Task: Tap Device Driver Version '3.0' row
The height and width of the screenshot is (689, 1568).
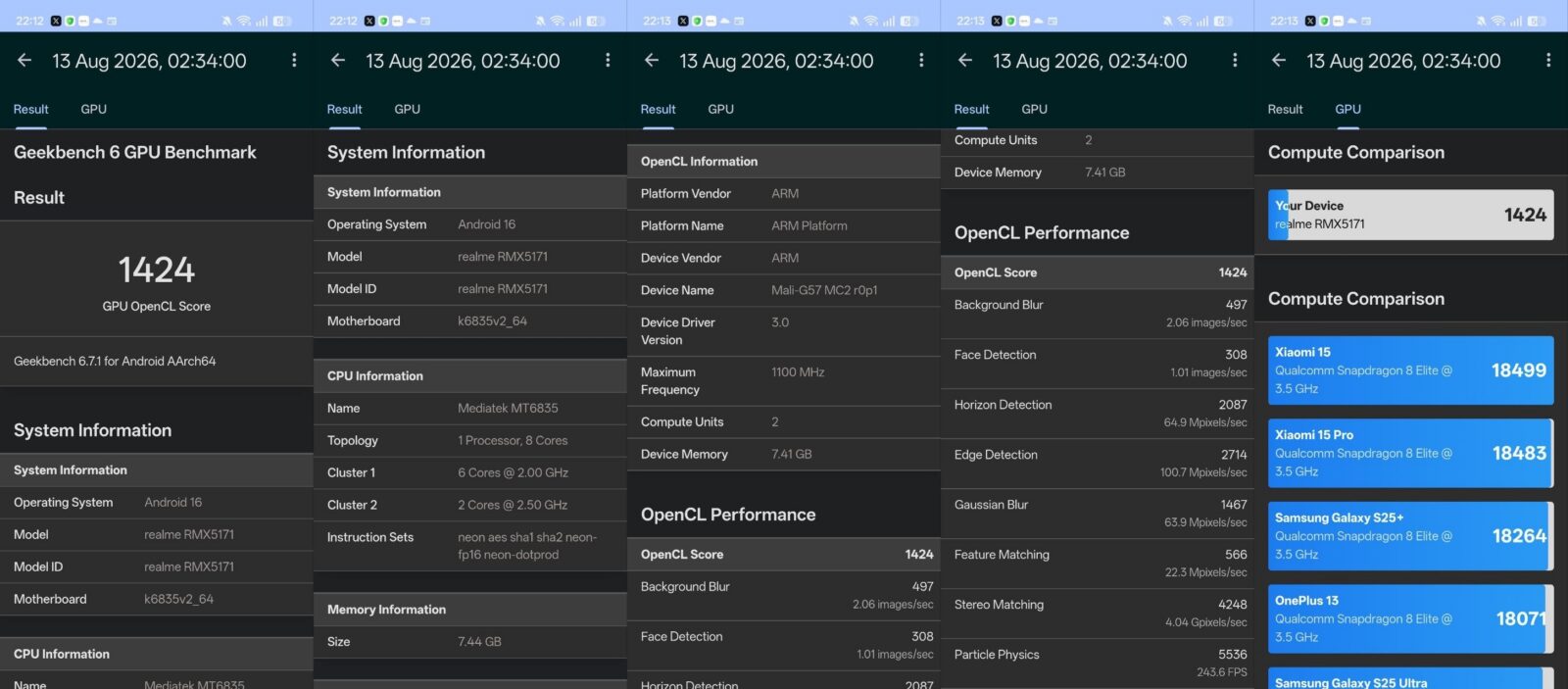Action: (784, 331)
